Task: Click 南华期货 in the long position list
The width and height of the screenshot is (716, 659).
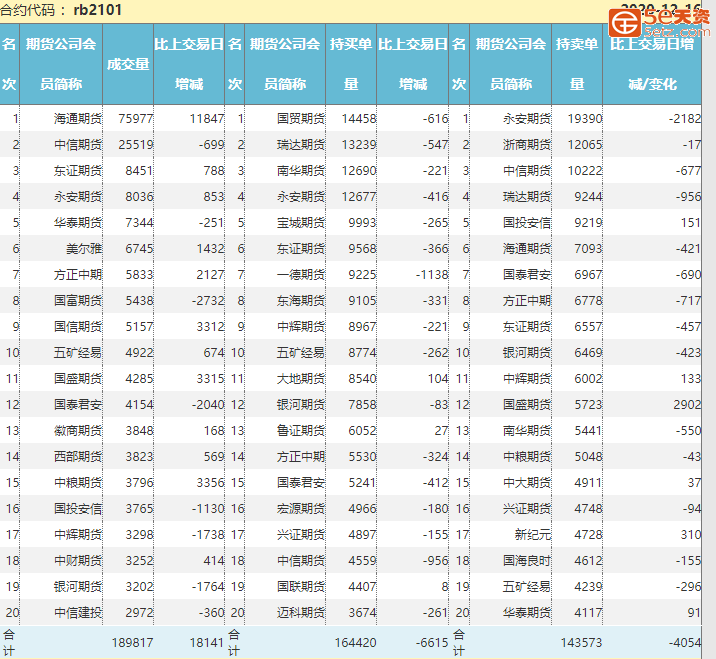Action: click(x=301, y=171)
